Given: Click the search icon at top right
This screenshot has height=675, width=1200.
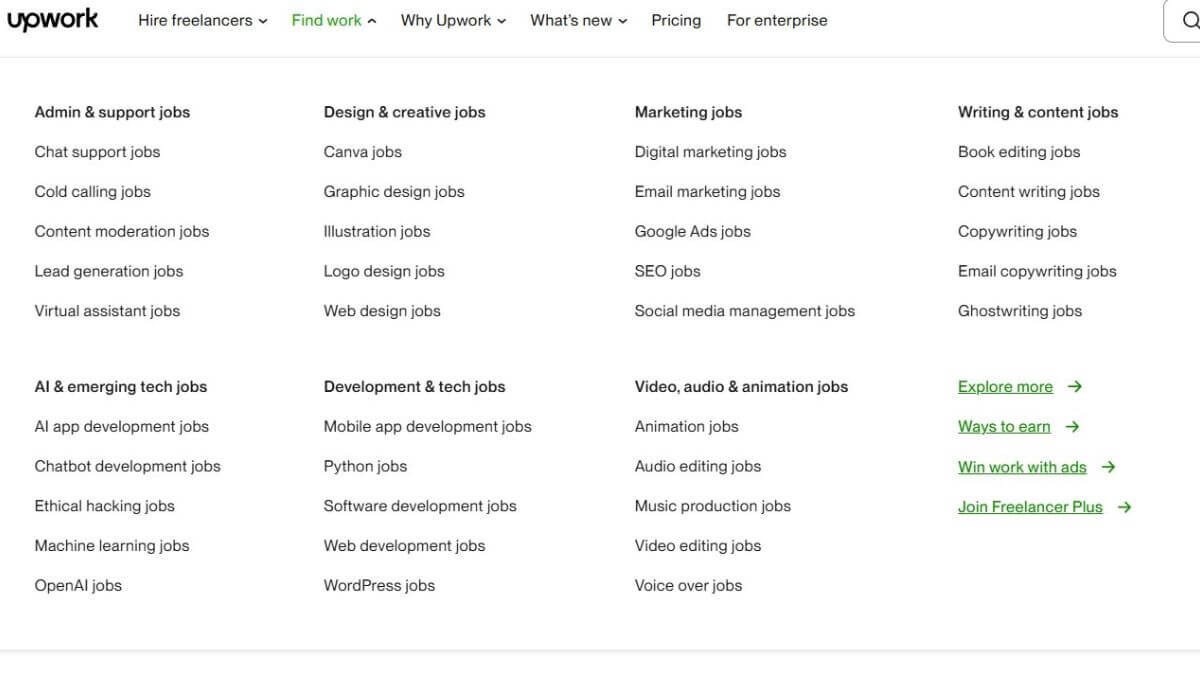Looking at the screenshot, I should click(x=1190, y=20).
